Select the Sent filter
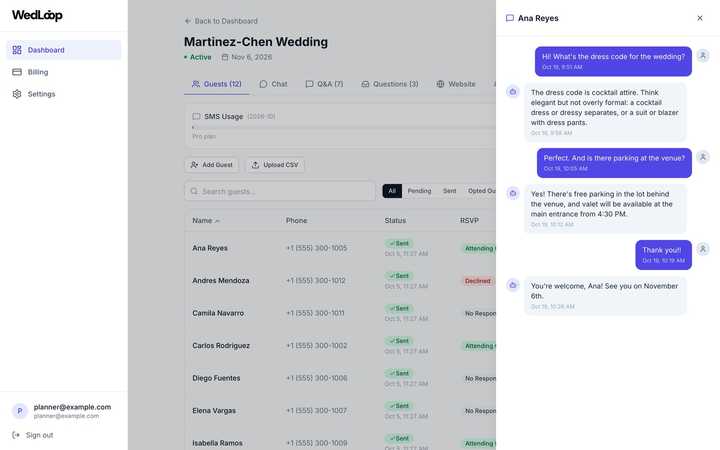Image resolution: width=720 pixels, height=450 pixels. [x=450, y=191]
